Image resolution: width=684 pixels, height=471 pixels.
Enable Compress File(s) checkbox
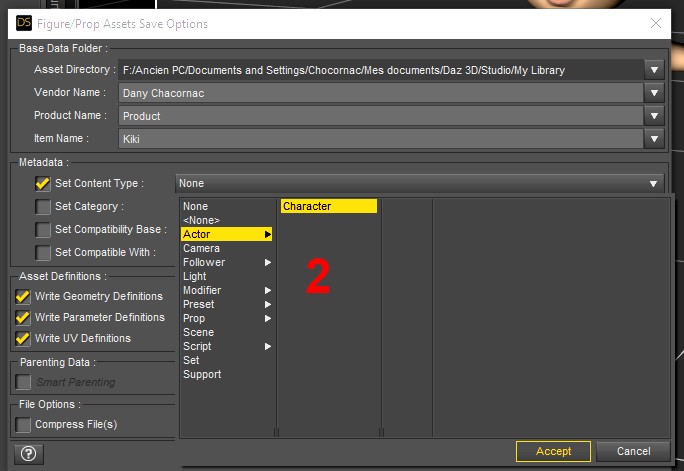(x=23, y=424)
